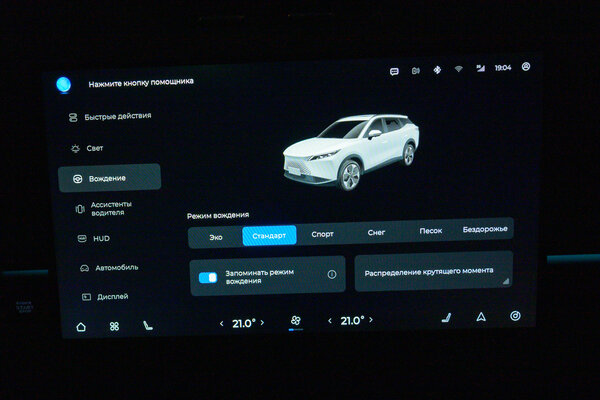Open Распределение крутящего момента panel
Viewport: 600px width, 400px height.
pyautogui.click(x=434, y=272)
